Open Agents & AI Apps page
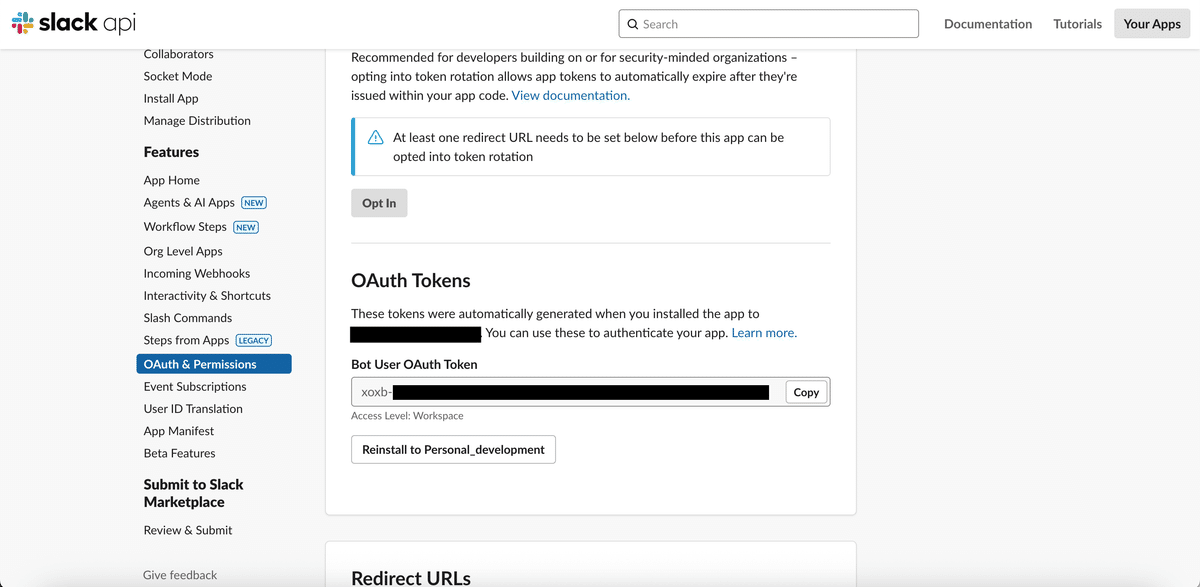Screen dimensions: 1200x587 (x=189, y=202)
